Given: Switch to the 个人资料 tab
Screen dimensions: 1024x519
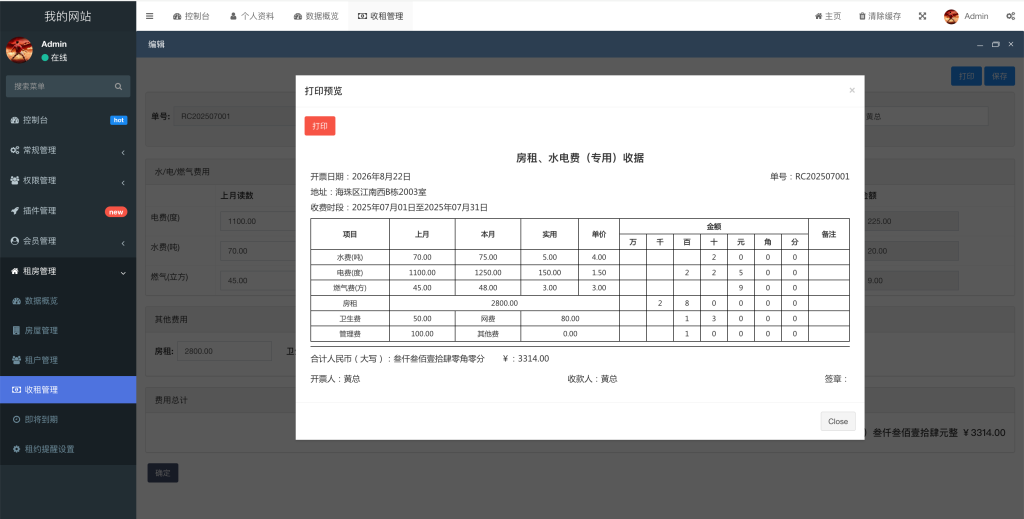Looking at the screenshot, I should click(251, 16).
